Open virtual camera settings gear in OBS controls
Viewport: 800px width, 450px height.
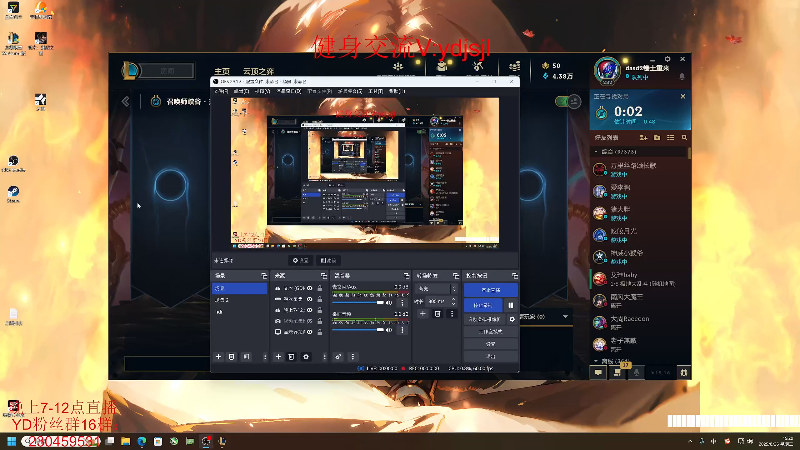(512, 319)
